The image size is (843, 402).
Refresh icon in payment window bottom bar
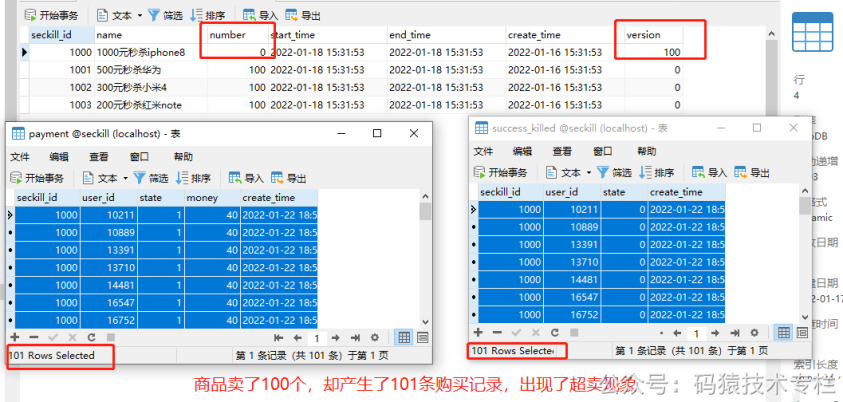91,338
